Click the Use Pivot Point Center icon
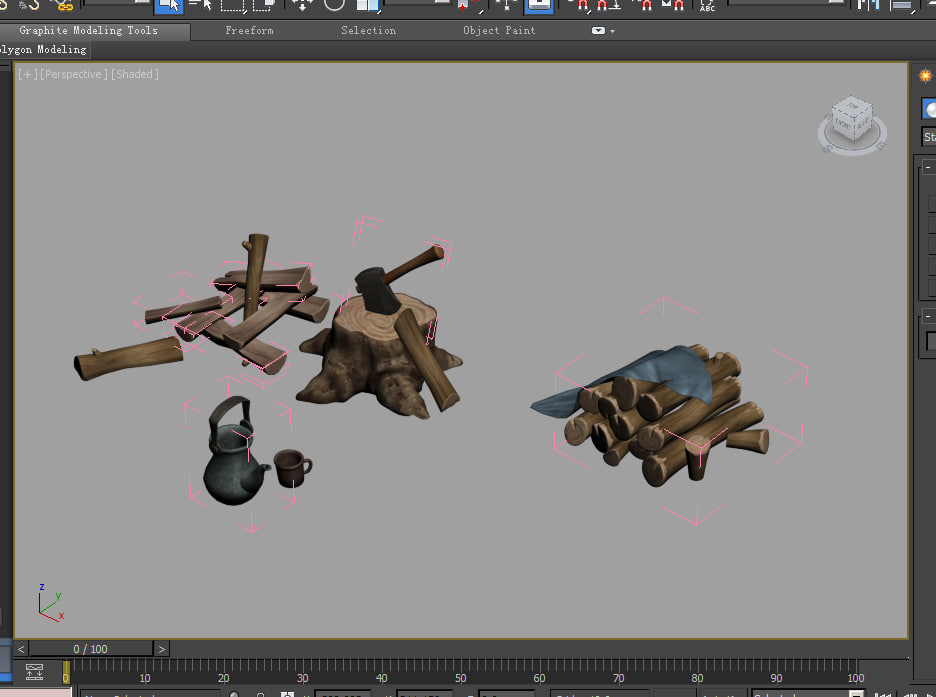The image size is (936, 697). (x=469, y=5)
